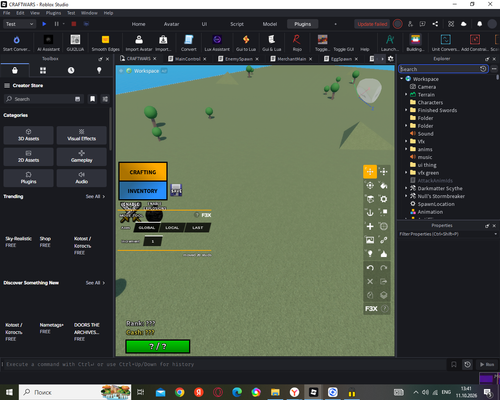Viewport: 500px width, 400px height.
Task: Select LOCAL axes mode in F3X
Action: 172,228
